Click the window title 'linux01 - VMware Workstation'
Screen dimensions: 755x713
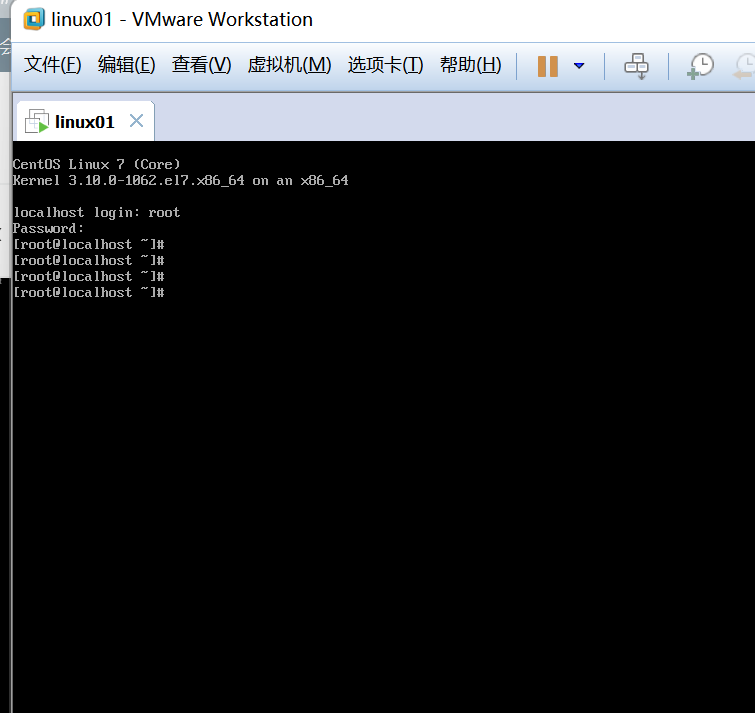pyautogui.click(x=182, y=19)
